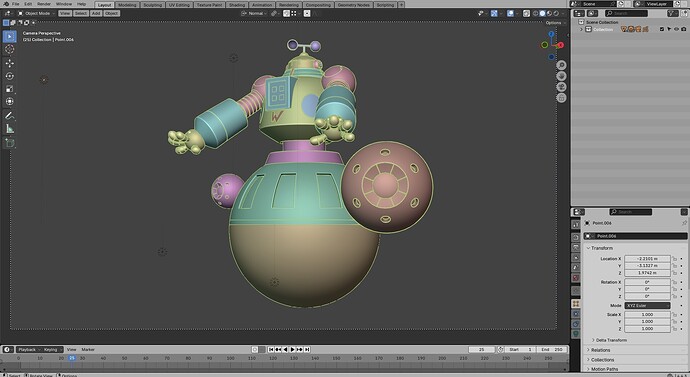The image size is (690, 377).
Task: Activate the Move tool
Action: pos(9,63)
